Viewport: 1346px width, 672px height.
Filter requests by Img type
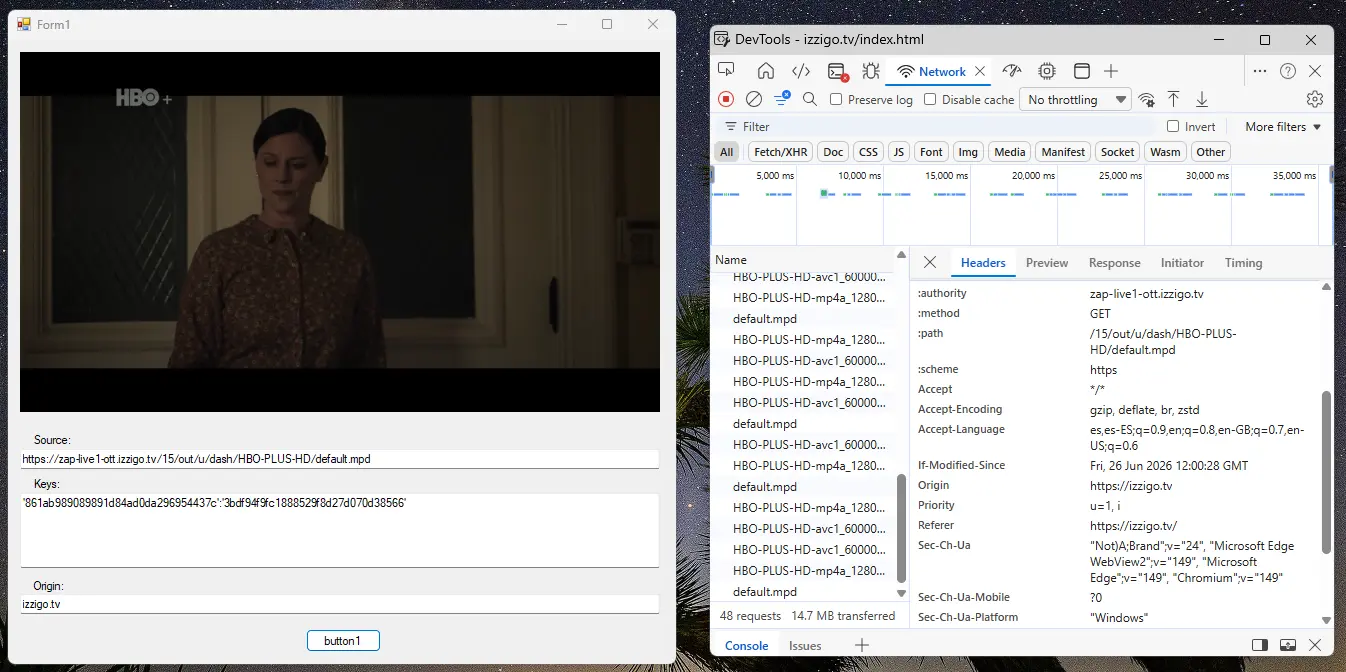tap(968, 152)
